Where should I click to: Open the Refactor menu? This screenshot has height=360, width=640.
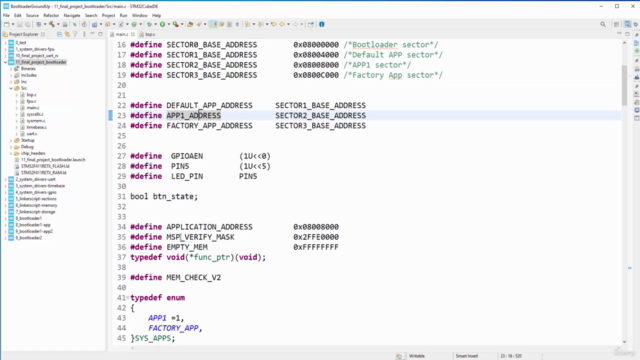(51, 15)
